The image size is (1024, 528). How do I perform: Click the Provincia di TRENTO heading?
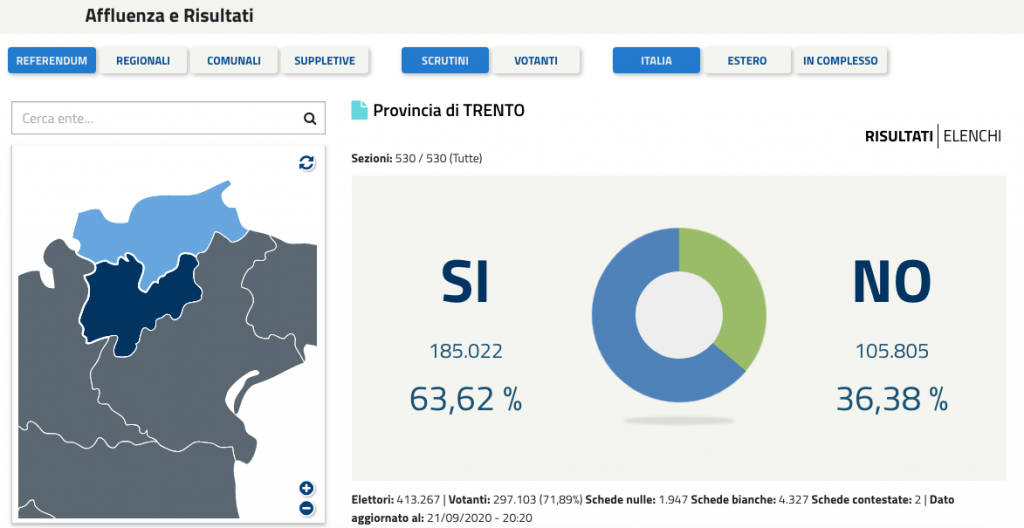point(449,110)
